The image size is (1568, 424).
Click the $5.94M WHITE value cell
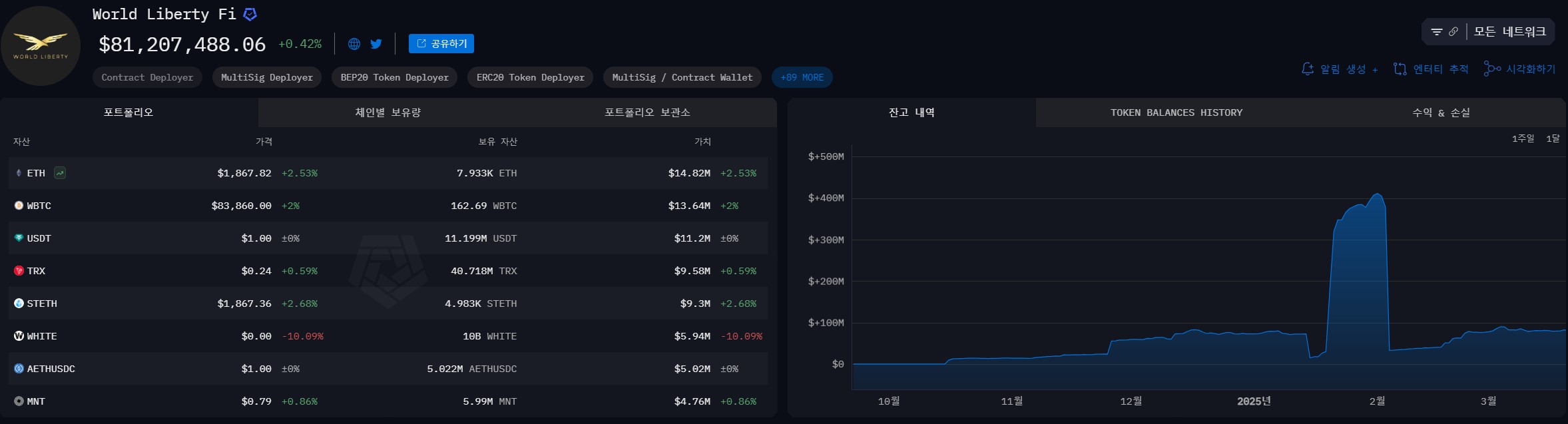[x=692, y=336]
